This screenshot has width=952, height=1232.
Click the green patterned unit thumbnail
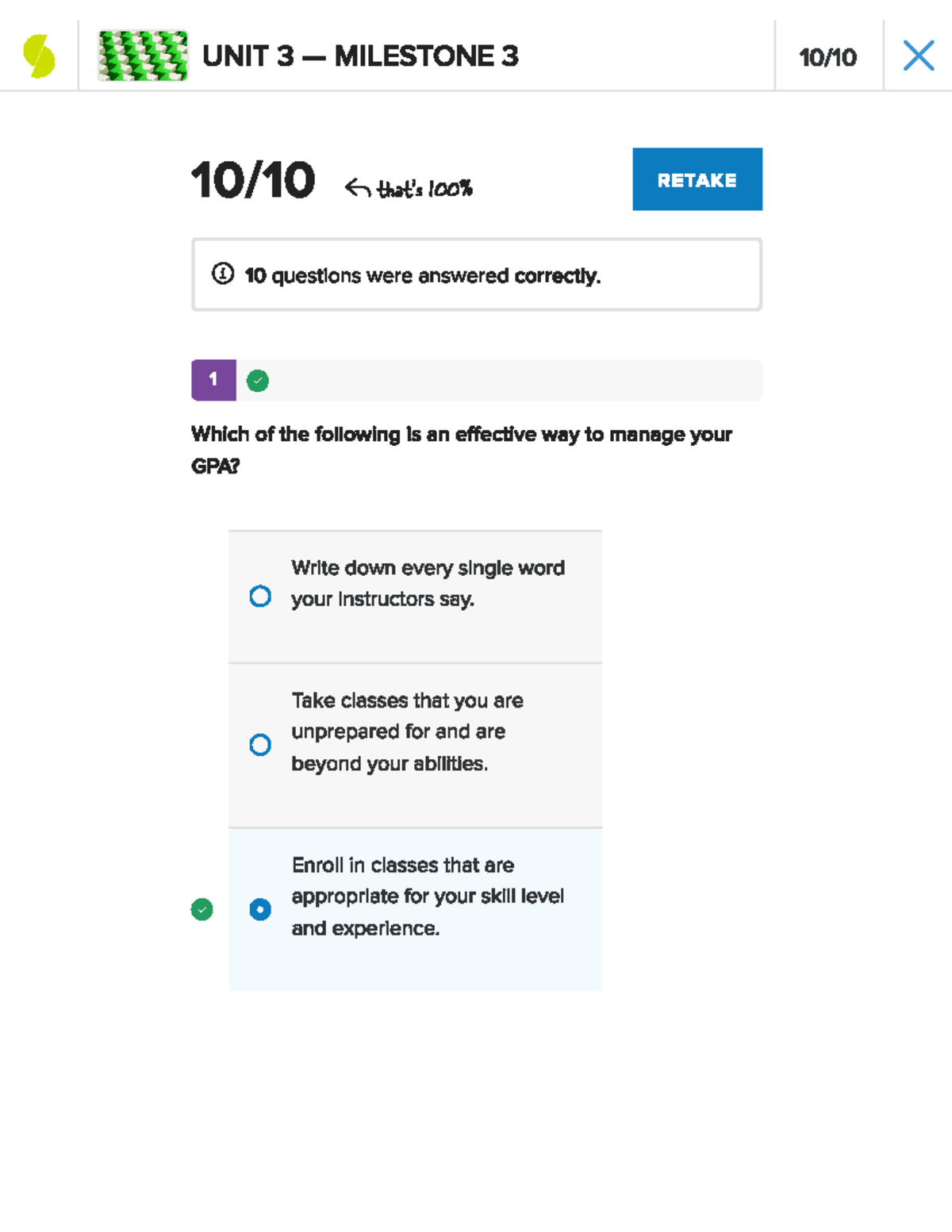(x=143, y=56)
